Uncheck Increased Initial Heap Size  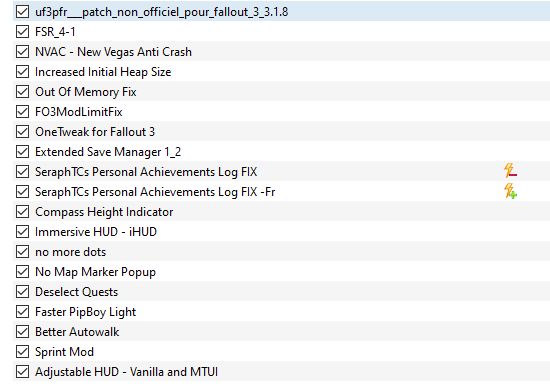click(22, 71)
